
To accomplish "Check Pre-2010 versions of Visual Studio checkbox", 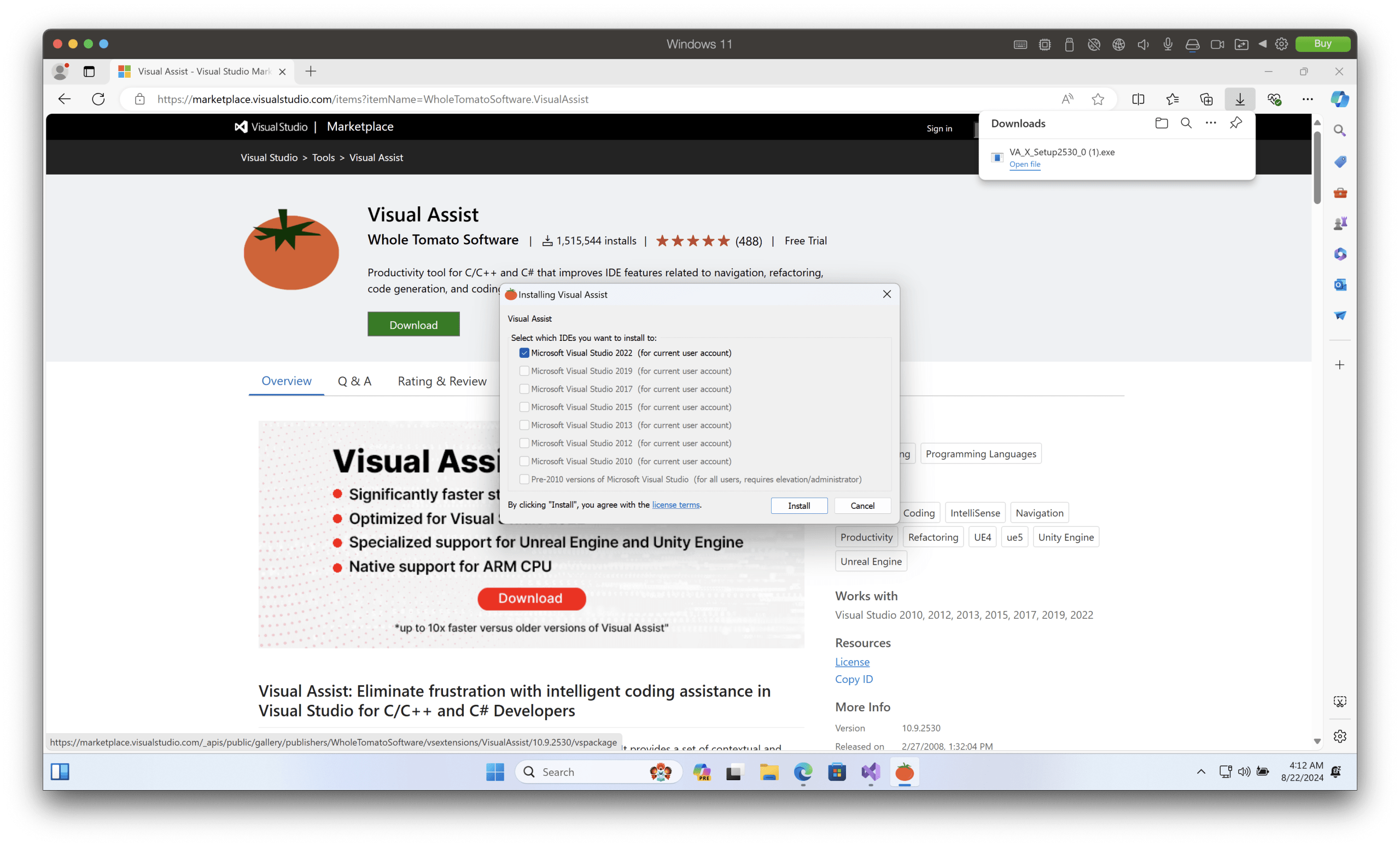I will coord(524,479).
